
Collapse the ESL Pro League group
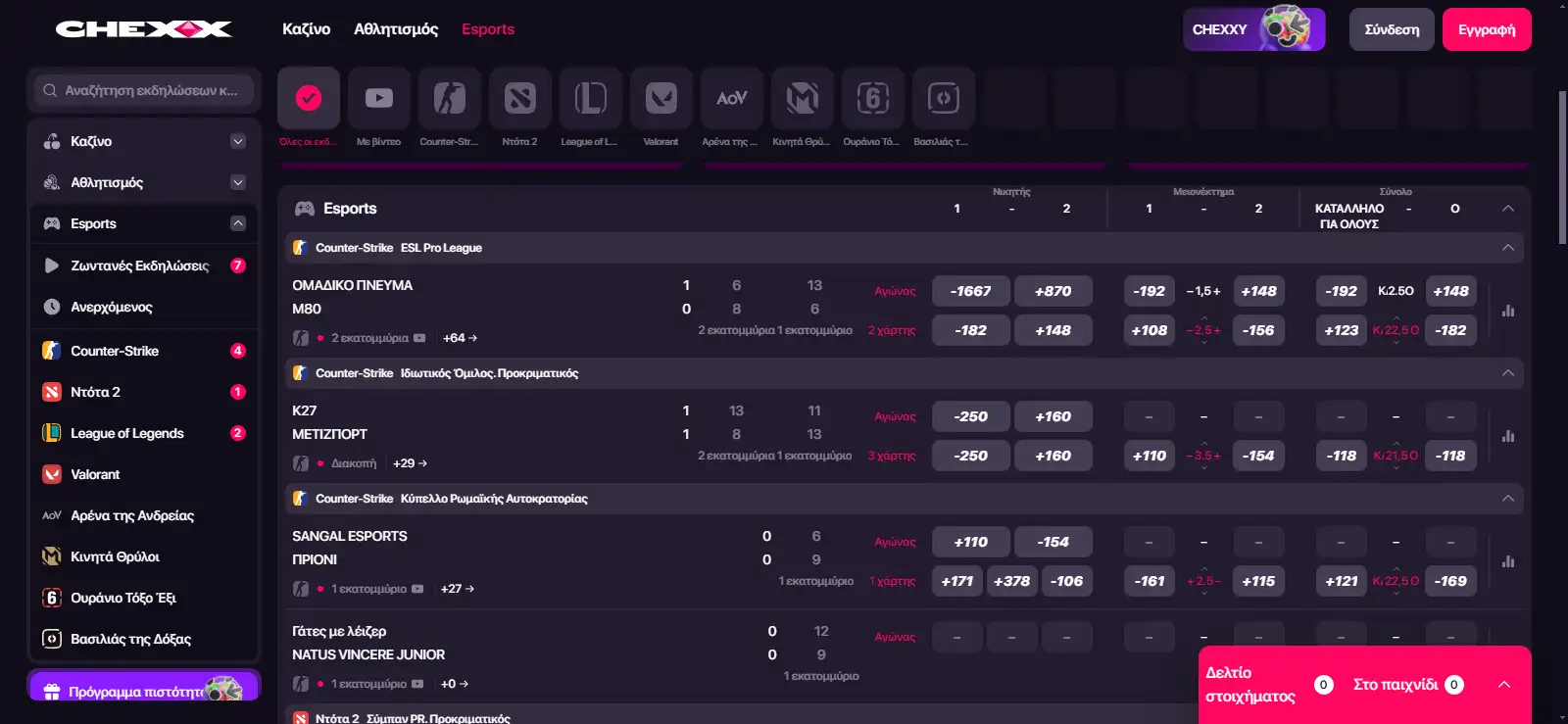[1508, 248]
